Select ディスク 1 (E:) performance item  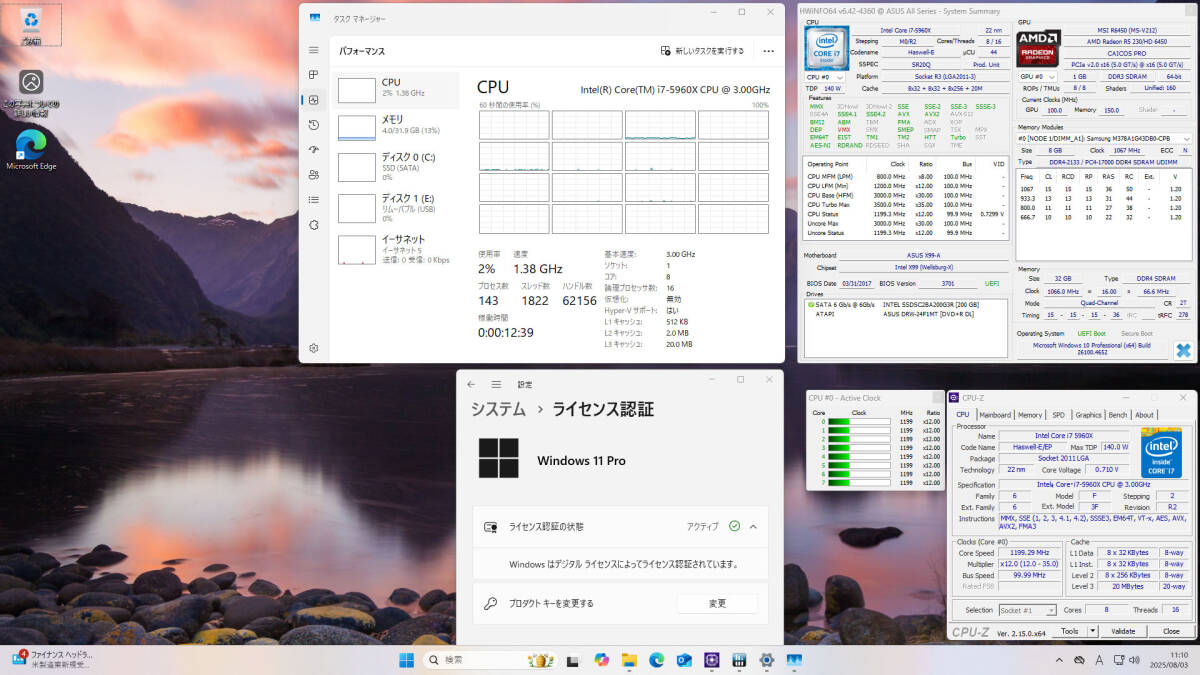click(397, 207)
